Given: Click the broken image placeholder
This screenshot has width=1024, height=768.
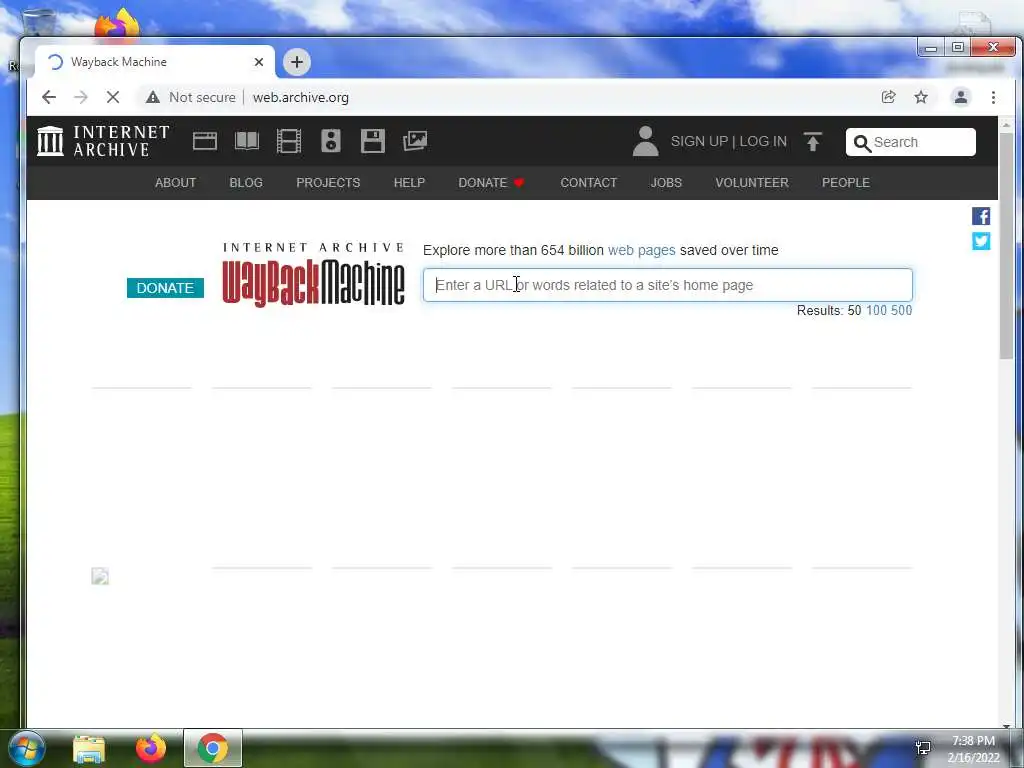Looking at the screenshot, I should click(x=100, y=576).
